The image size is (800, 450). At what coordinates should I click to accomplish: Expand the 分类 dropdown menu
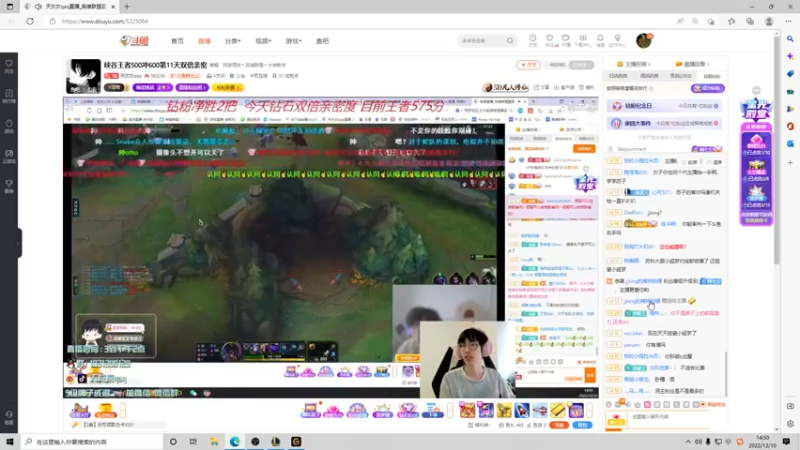[233, 41]
